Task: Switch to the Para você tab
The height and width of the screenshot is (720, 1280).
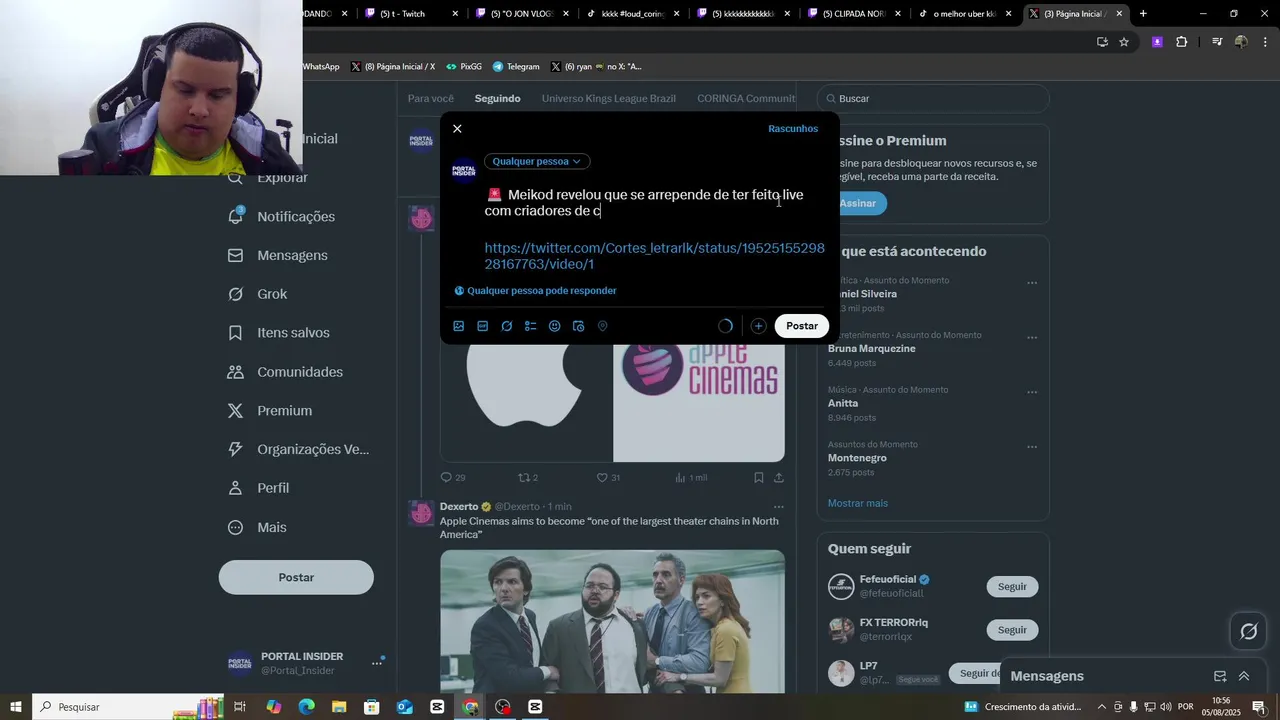Action: point(431,99)
